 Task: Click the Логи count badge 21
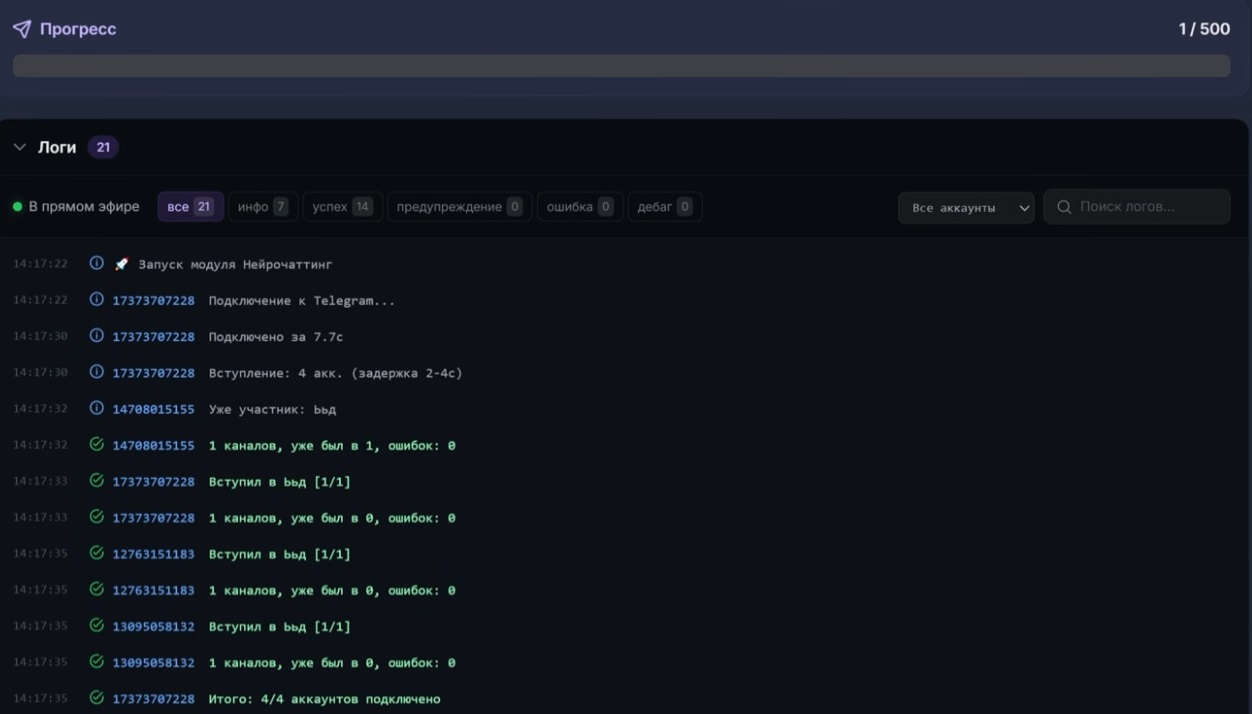(x=103, y=147)
